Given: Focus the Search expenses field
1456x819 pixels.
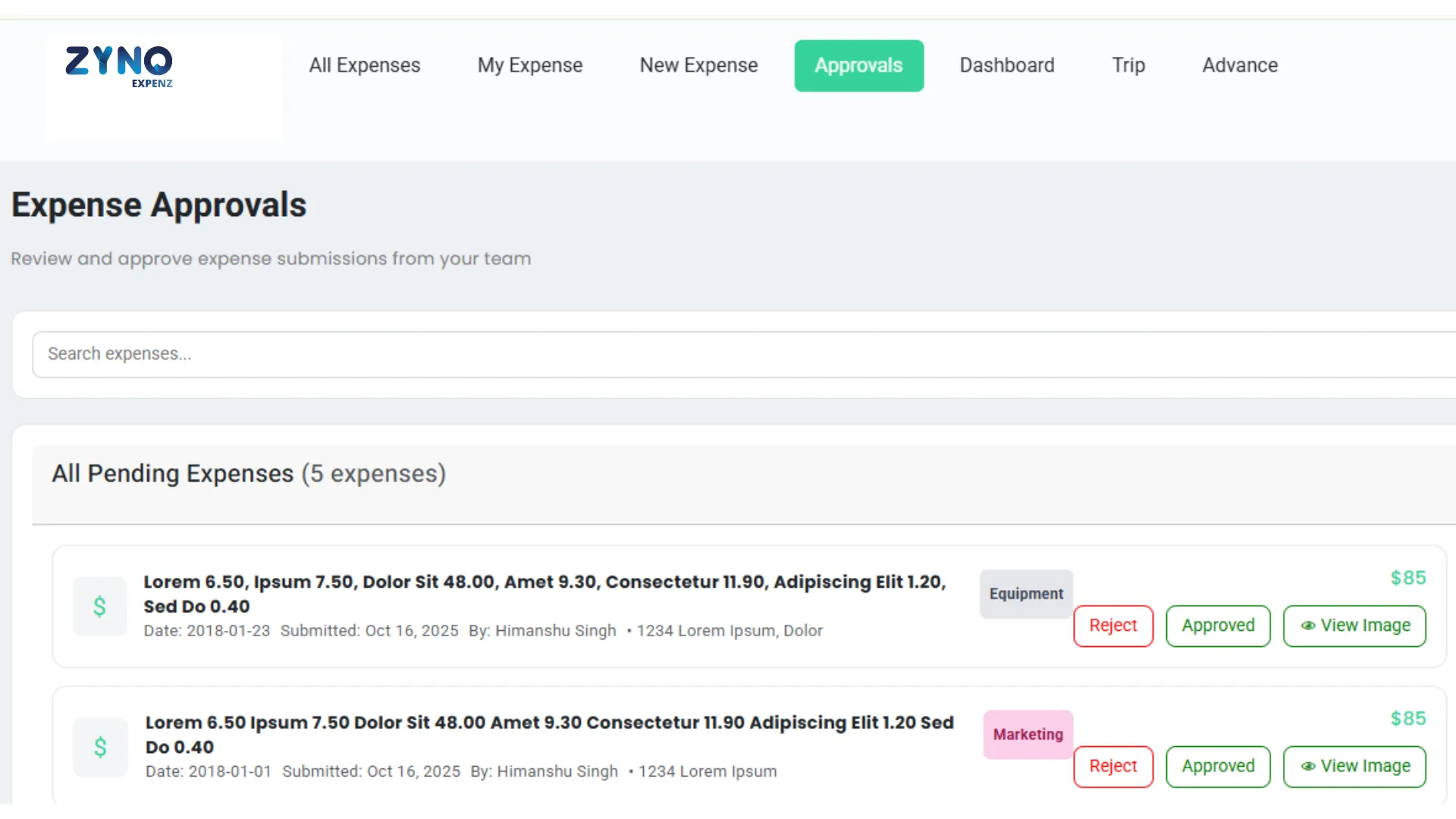Looking at the screenshot, I should coord(743,354).
